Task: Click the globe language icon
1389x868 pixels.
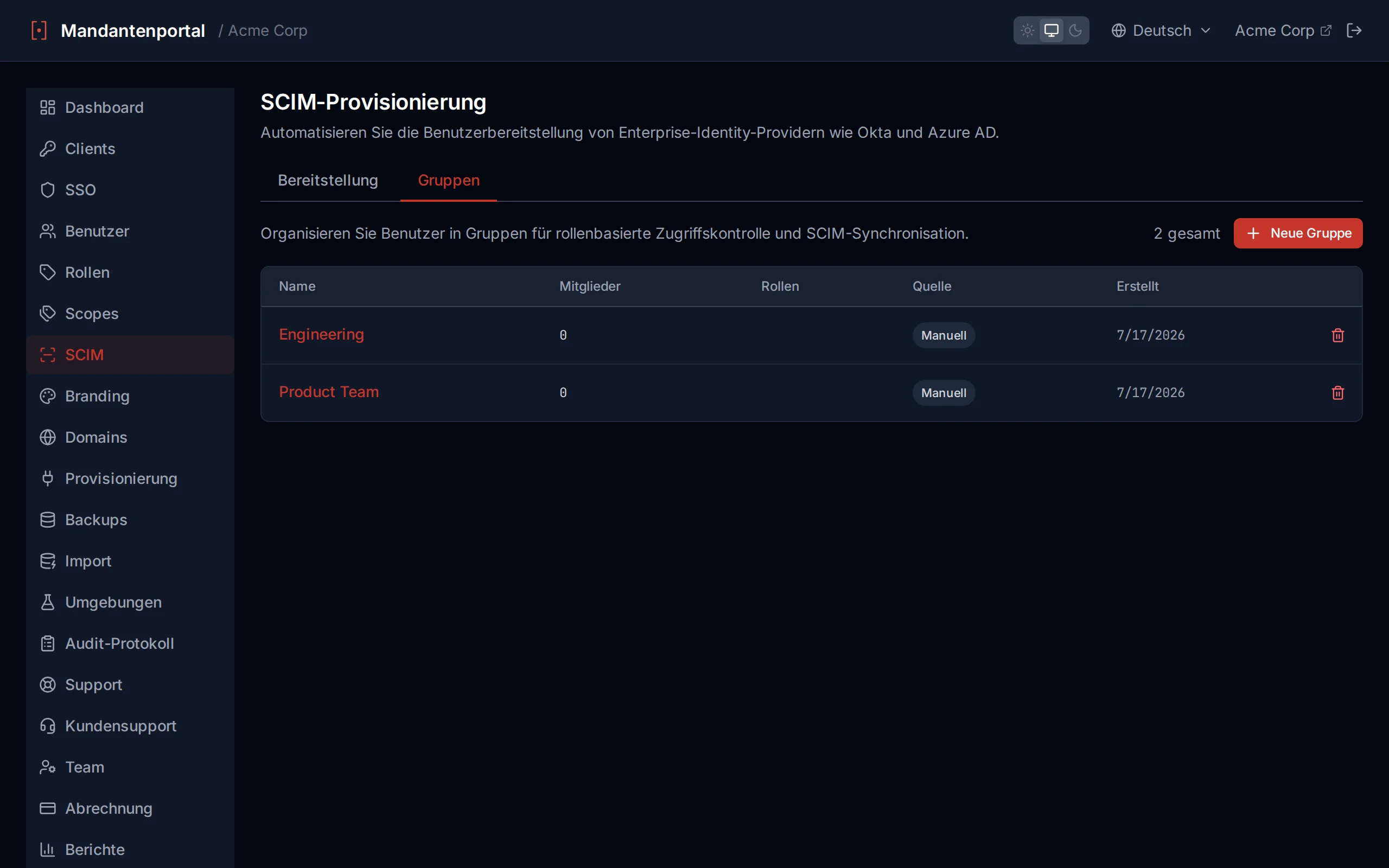Action: 1118,30
